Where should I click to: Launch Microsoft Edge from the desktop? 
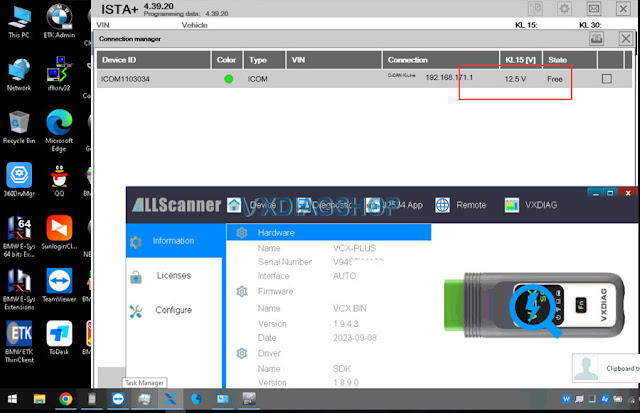coord(59,131)
